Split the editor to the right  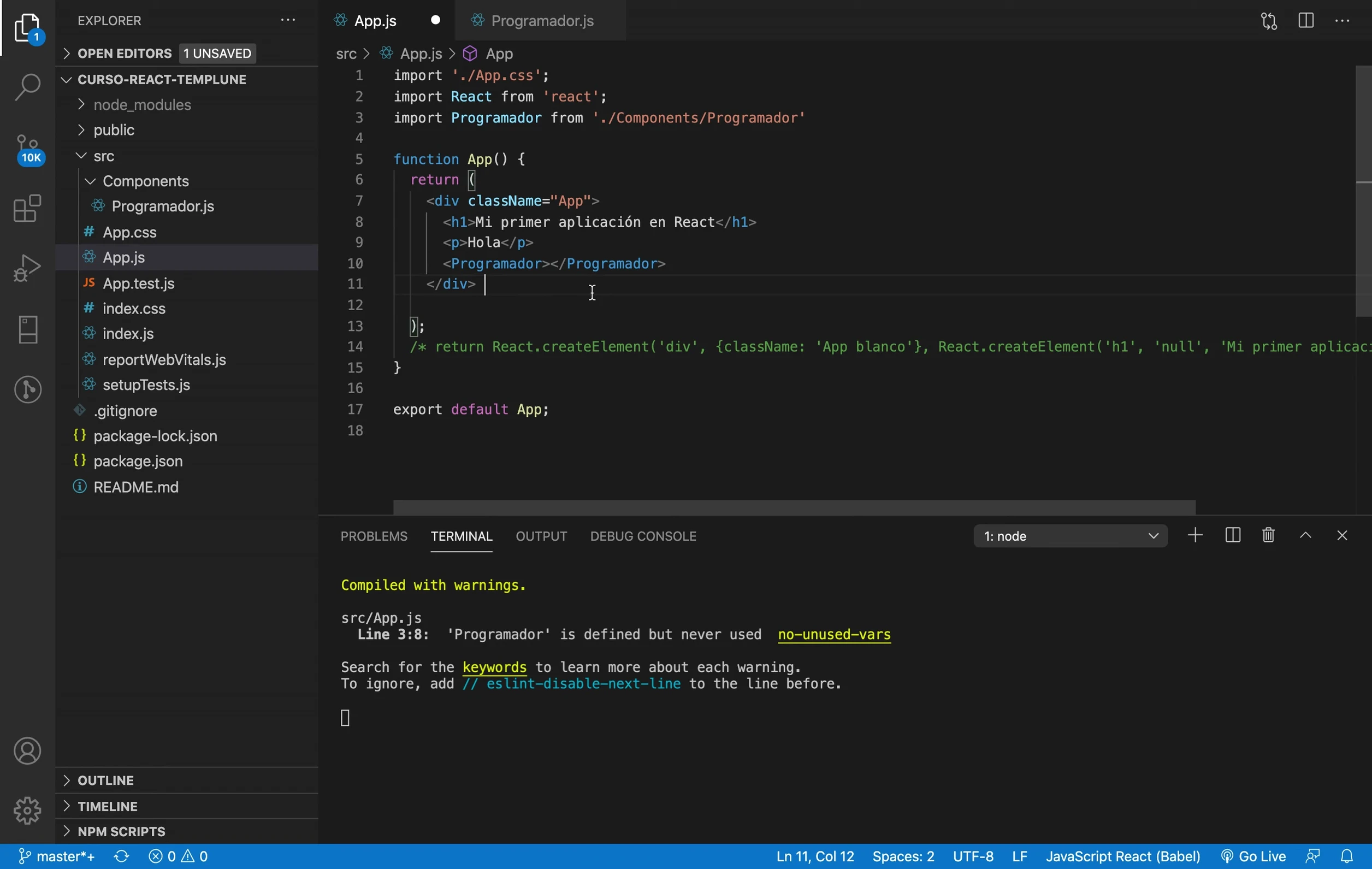coord(1306,21)
